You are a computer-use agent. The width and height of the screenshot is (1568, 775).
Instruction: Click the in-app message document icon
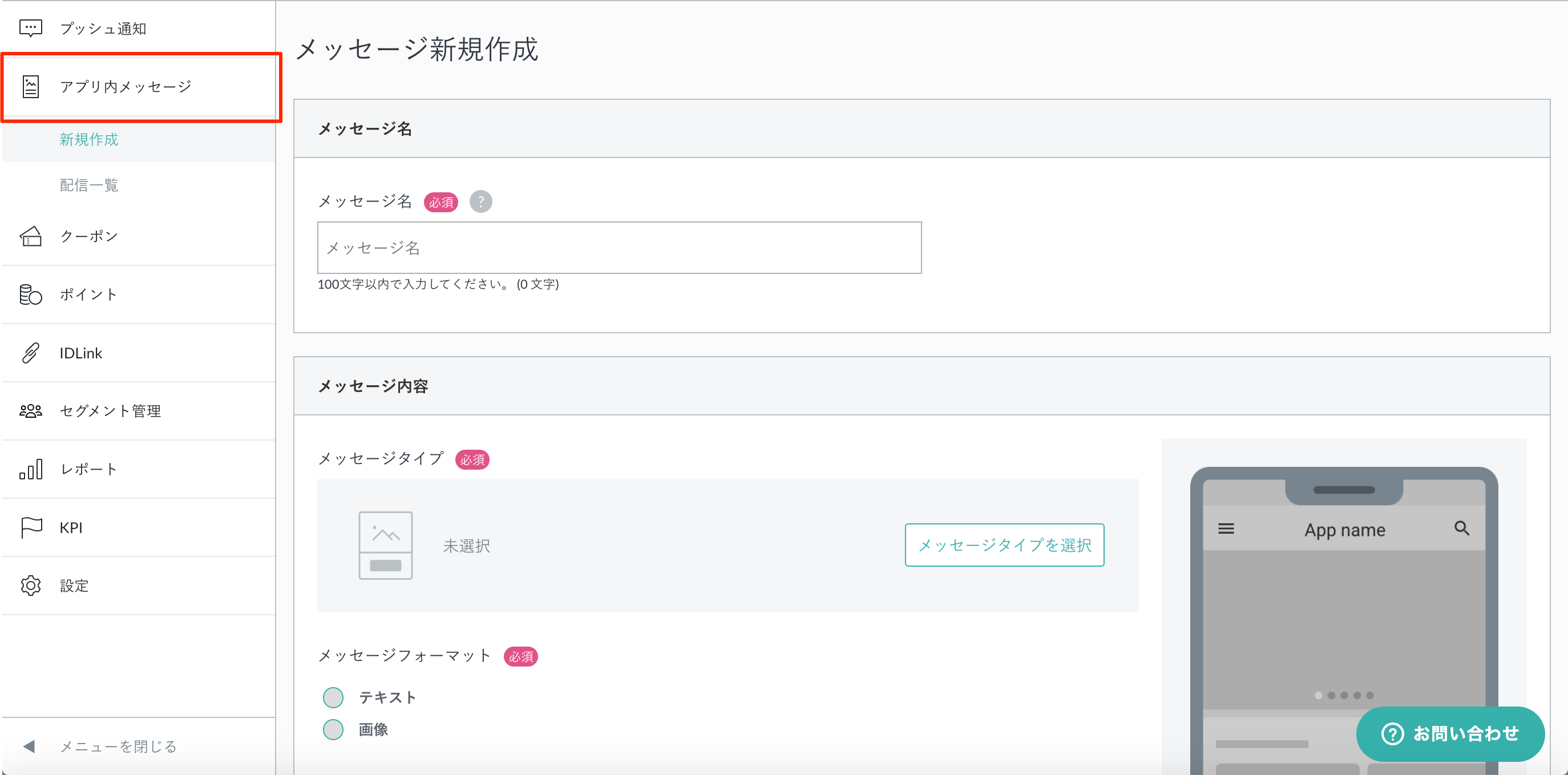click(30, 86)
